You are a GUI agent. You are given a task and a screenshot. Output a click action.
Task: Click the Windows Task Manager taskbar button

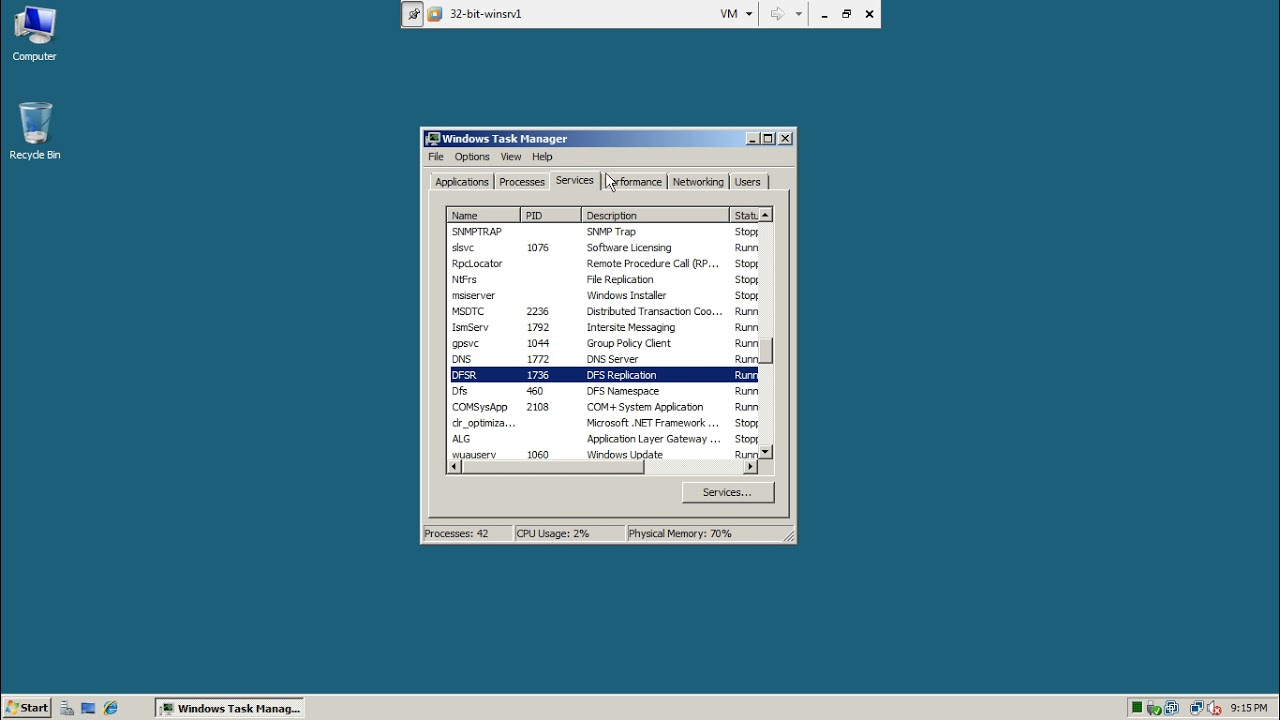(230, 708)
